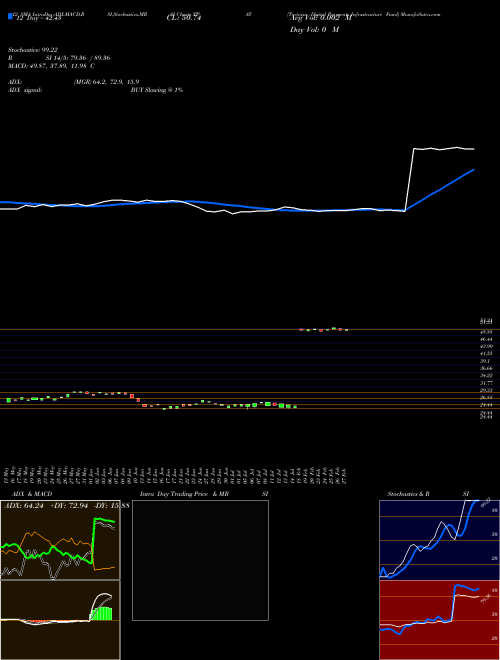This screenshot has width=500, height=660.
Task: Click the ADX (MGR) values '64.2, 72.9, 15.9'
Action: 106,82
